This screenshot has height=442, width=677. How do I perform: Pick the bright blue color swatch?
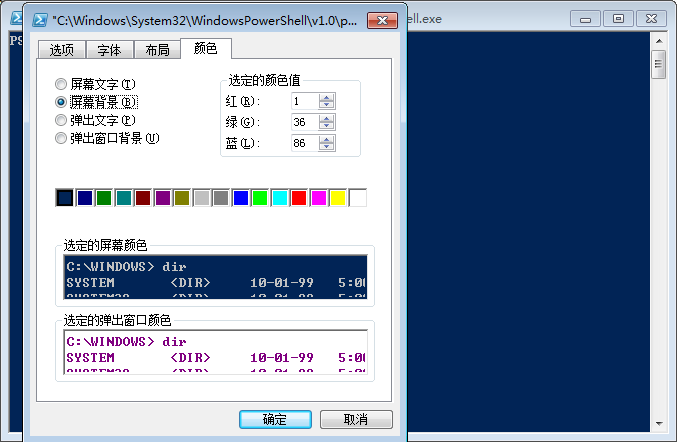[x=240, y=198]
